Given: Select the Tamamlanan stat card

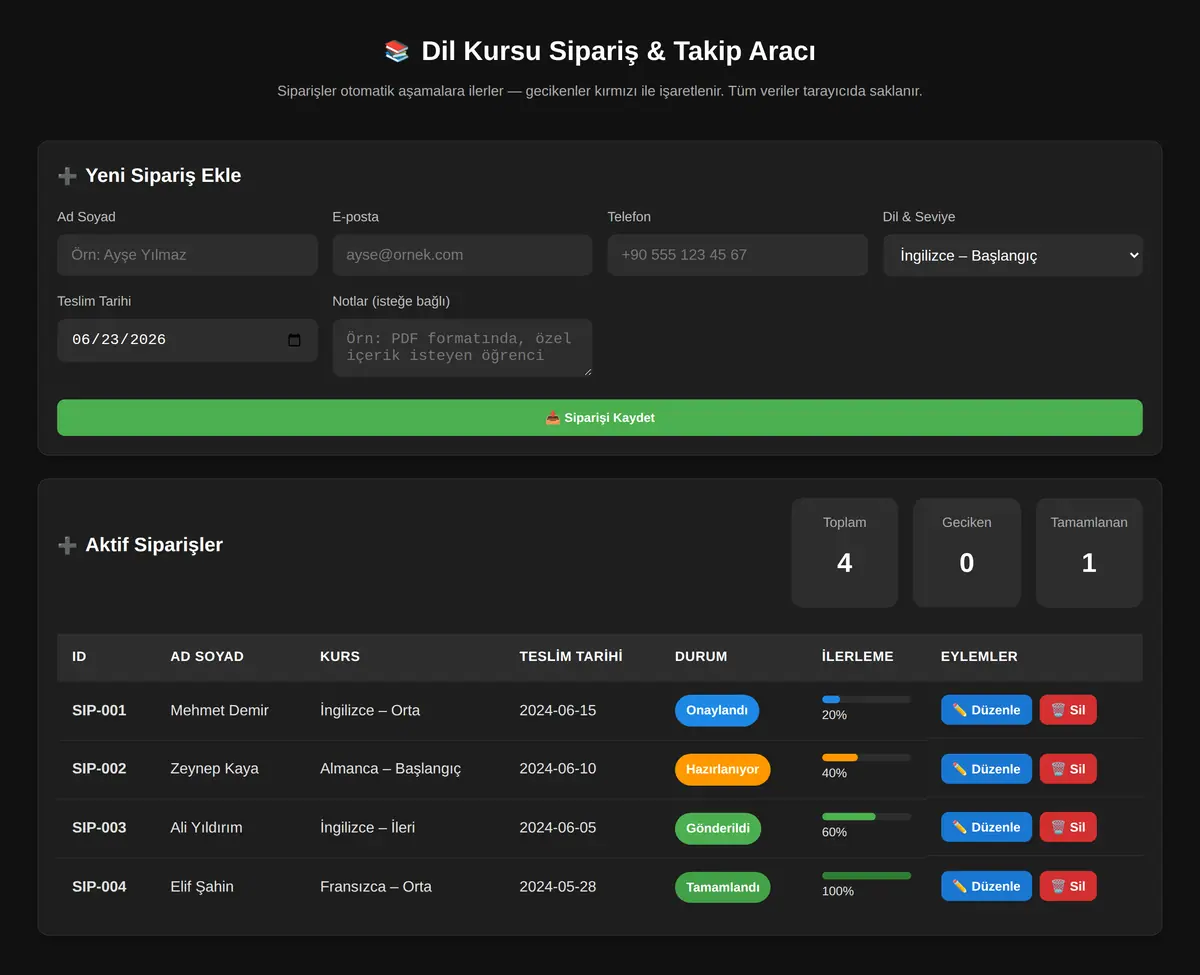Looking at the screenshot, I should (1089, 553).
